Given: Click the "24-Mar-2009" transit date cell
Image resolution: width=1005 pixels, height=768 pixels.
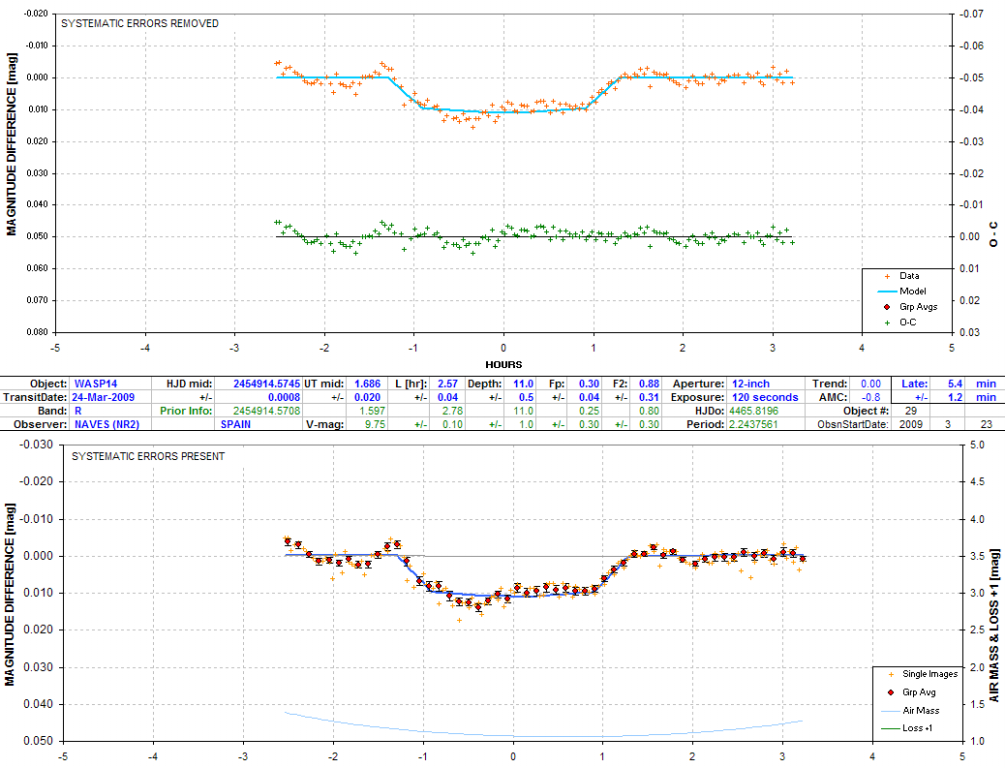Looking at the screenshot, I should click(x=103, y=397).
